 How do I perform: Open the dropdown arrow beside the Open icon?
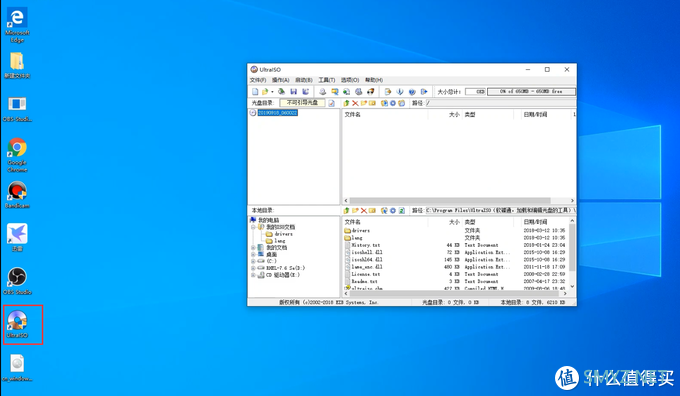click(x=272, y=92)
